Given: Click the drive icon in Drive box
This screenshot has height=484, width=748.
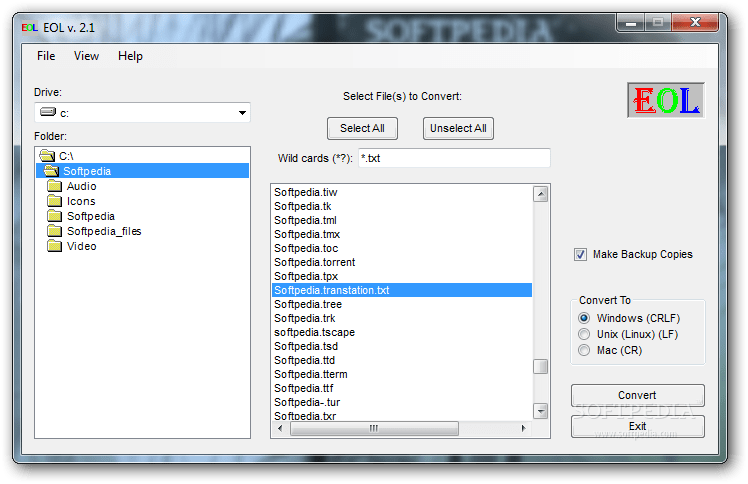Looking at the screenshot, I should tap(48, 112).
